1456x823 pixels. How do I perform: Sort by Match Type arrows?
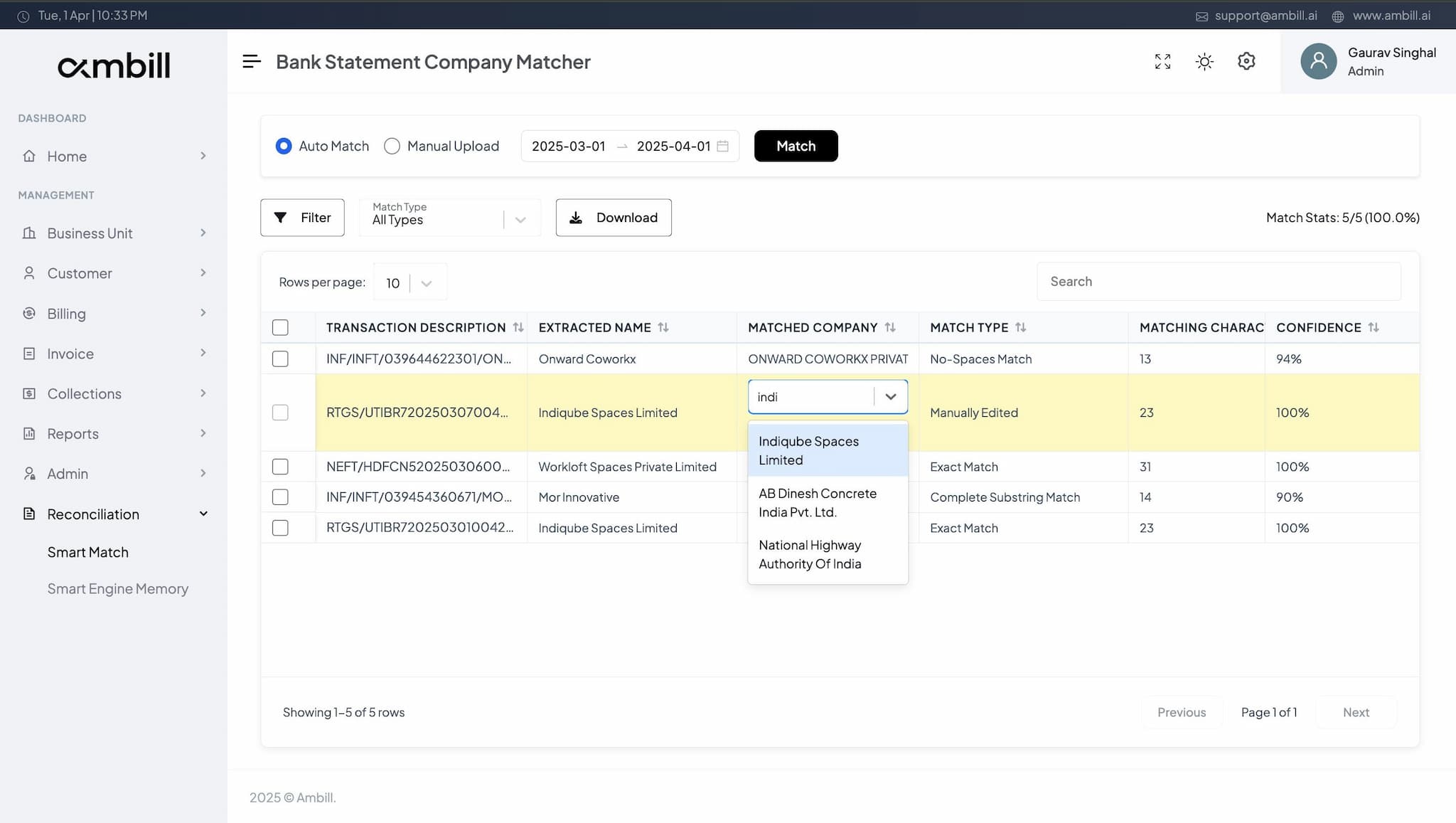[x=1021, y=327]
